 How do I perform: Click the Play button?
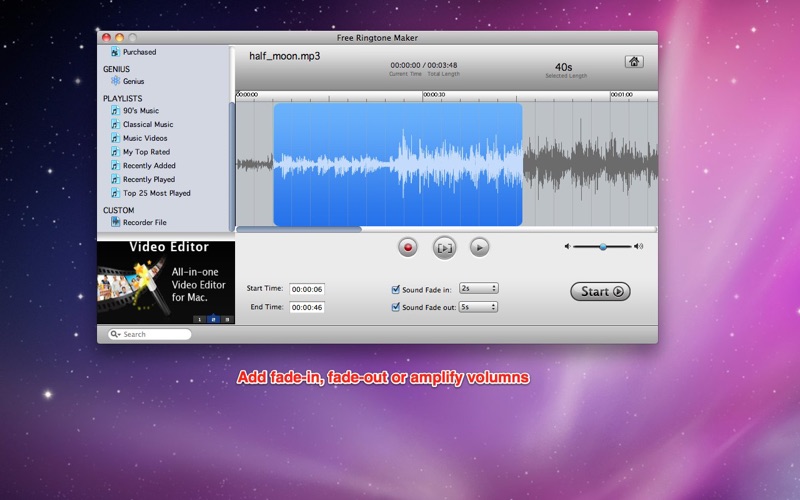point(479,247)
